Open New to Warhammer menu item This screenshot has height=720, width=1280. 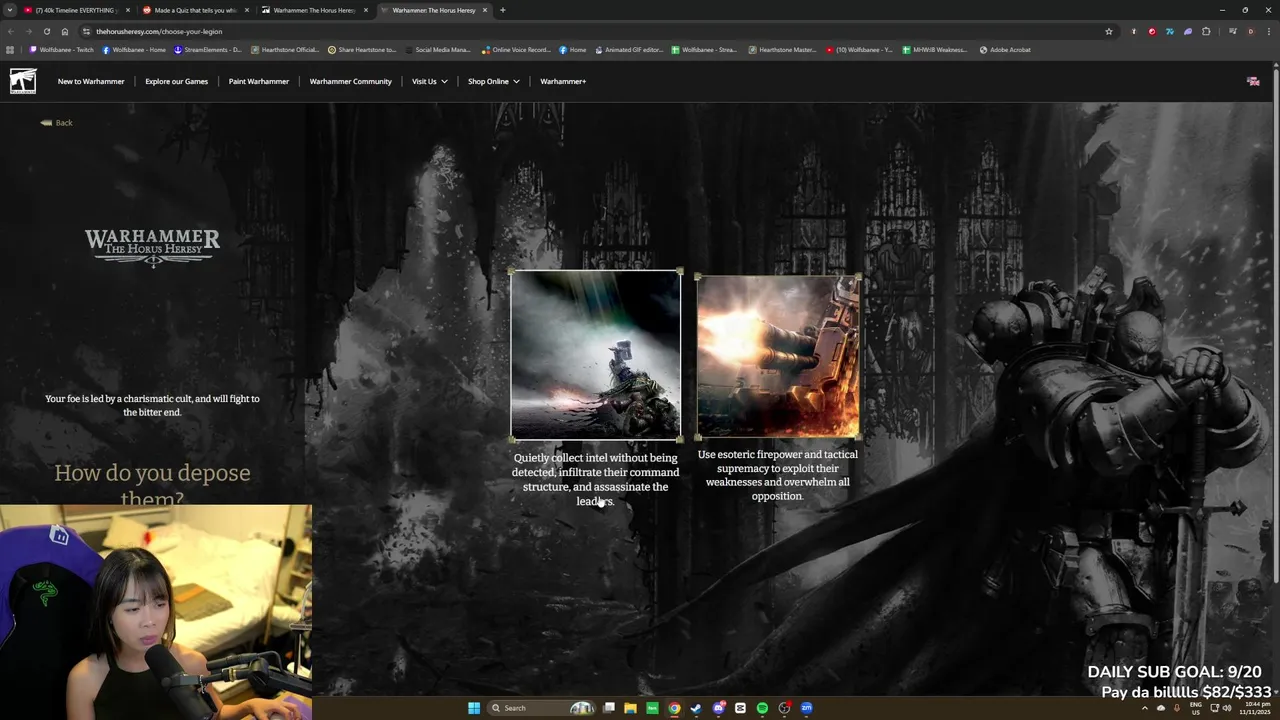91,81
